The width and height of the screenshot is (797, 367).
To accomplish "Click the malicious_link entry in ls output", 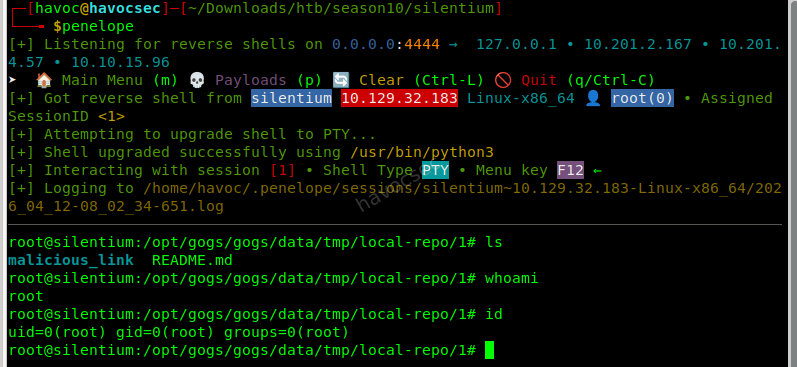I will click(71, 260).
